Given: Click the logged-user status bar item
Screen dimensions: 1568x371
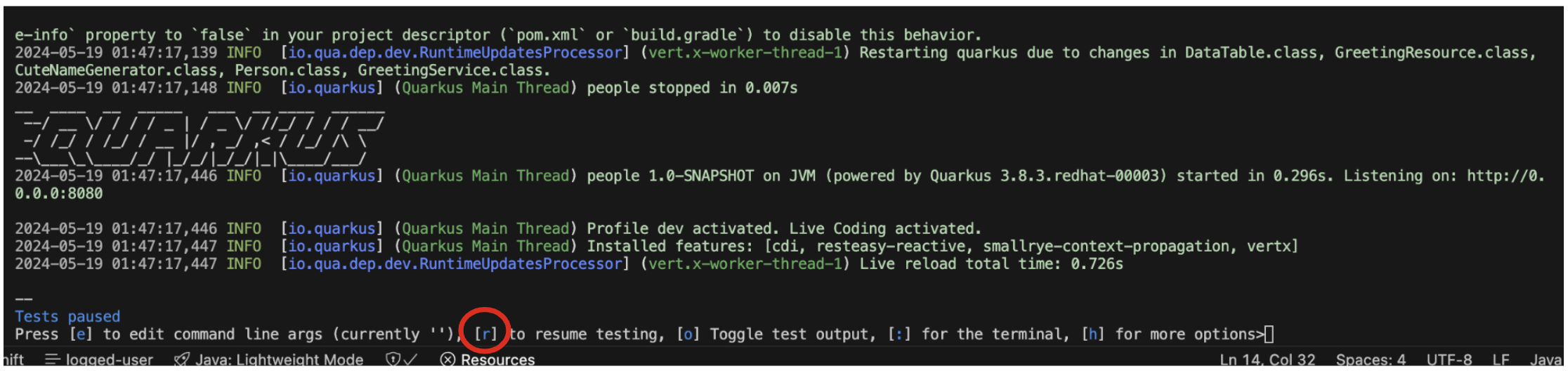Looking at the screenshot, I should coord(109,360).
